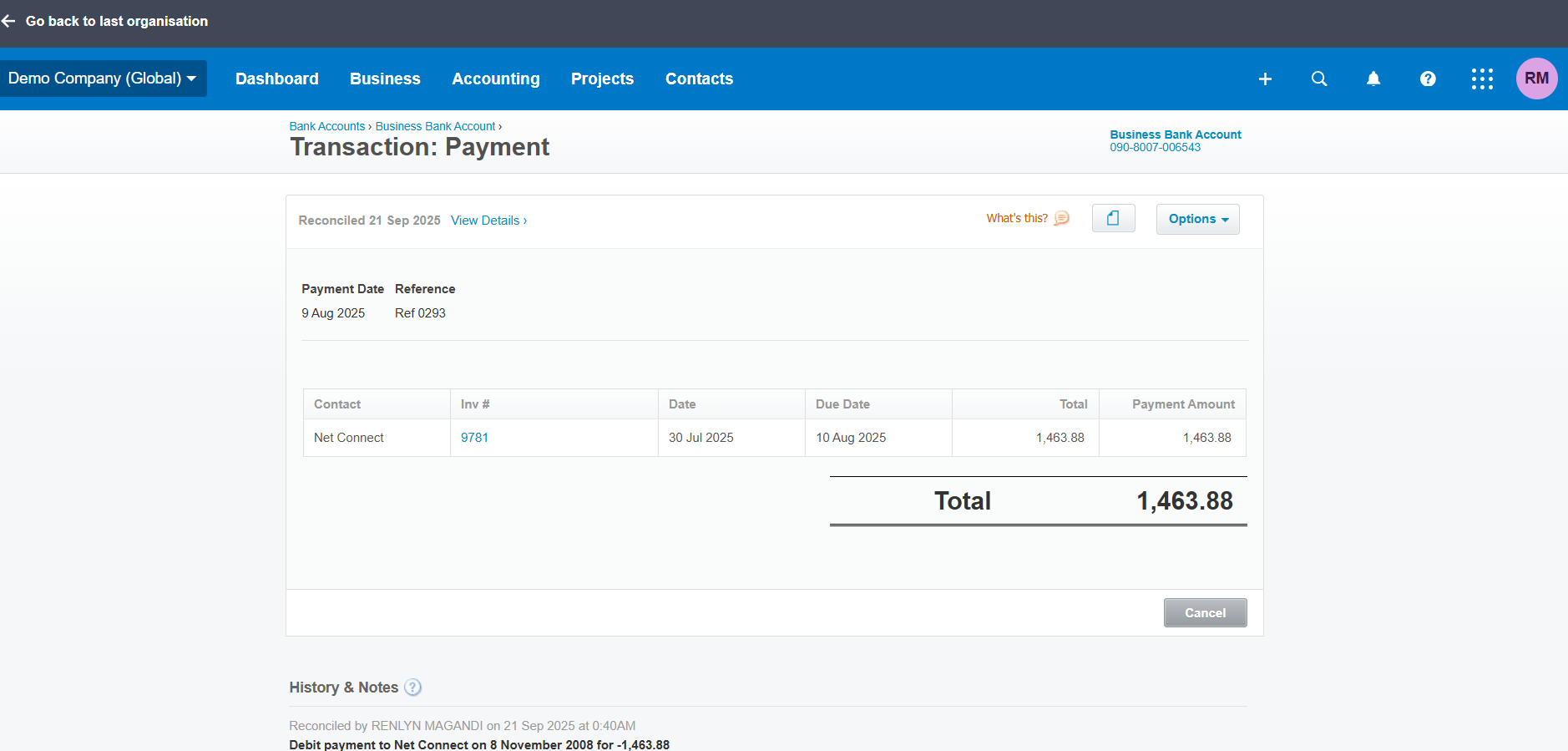
Task: Click the History & Notes help icon
Action: click(x=412, y=688)
